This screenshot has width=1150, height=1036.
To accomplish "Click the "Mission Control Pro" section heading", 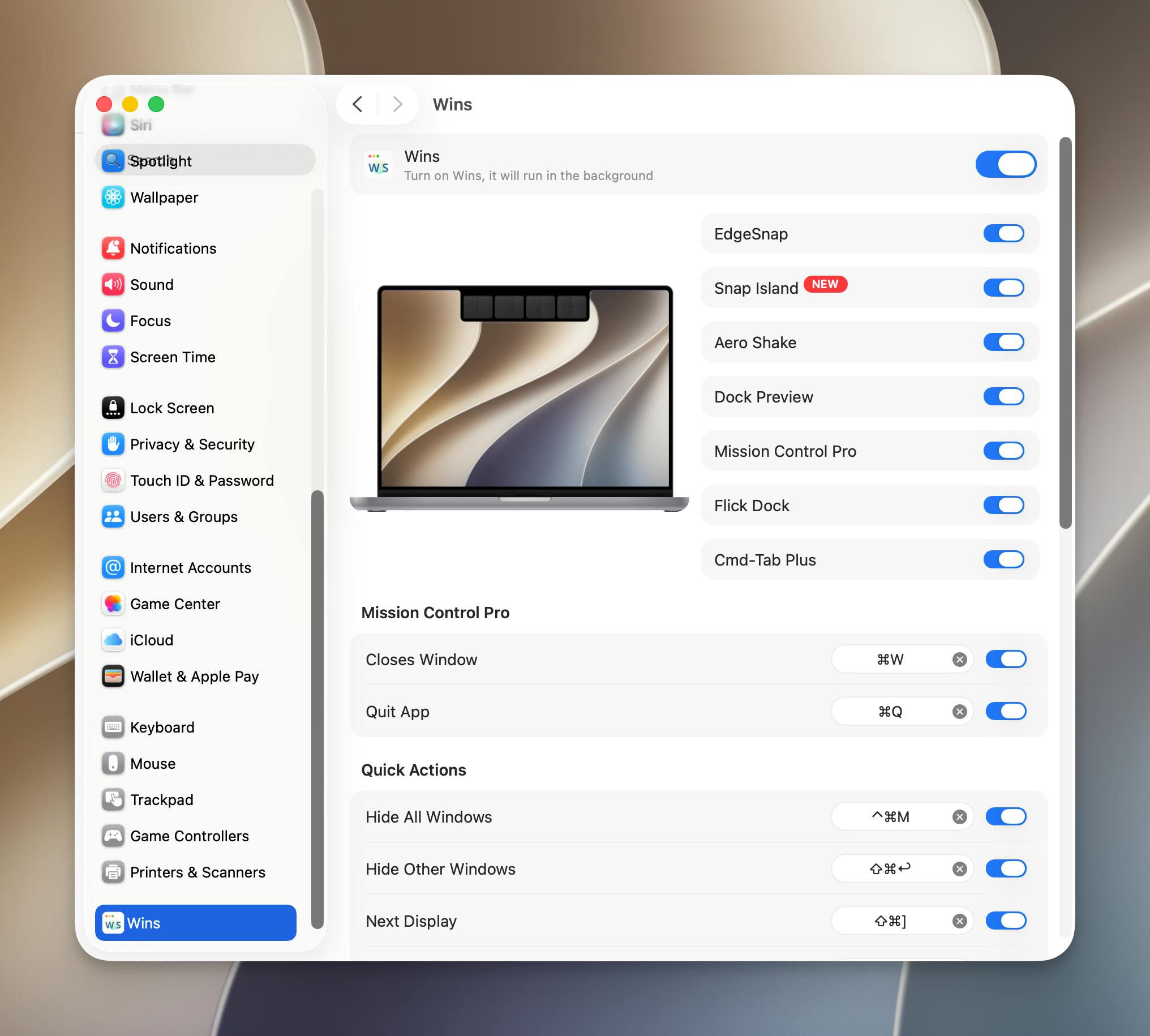I will click(435, 613).
